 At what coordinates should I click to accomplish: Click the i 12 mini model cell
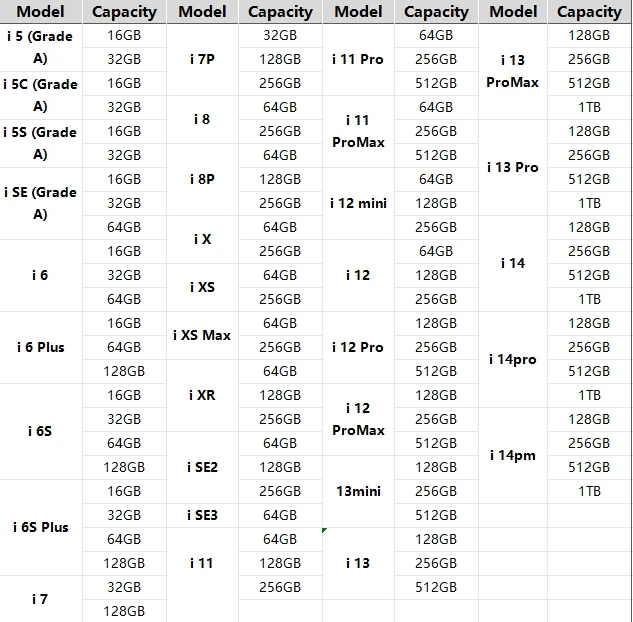pos(358,203)
